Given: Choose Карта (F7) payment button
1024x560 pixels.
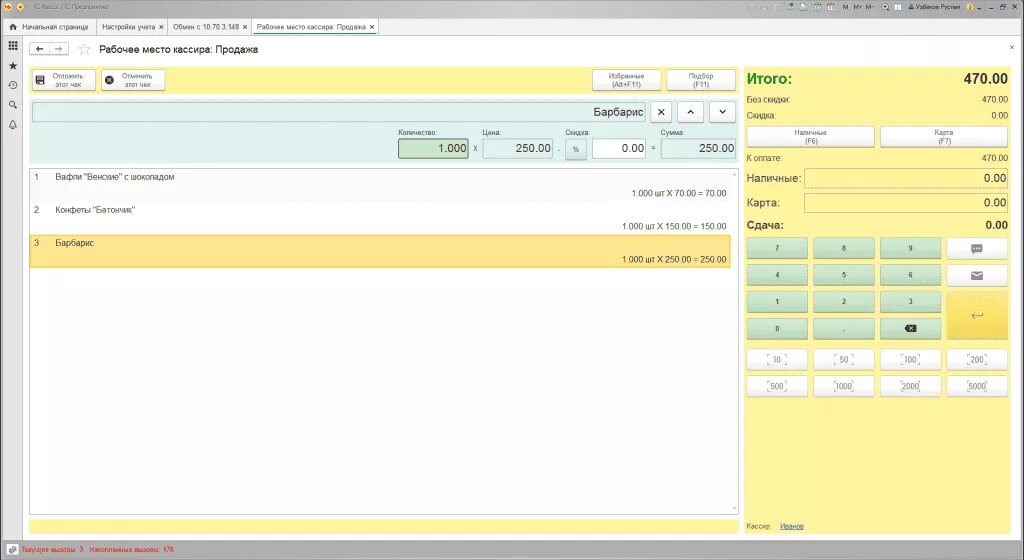Looking at the screenshot, I should pos(944,136).
